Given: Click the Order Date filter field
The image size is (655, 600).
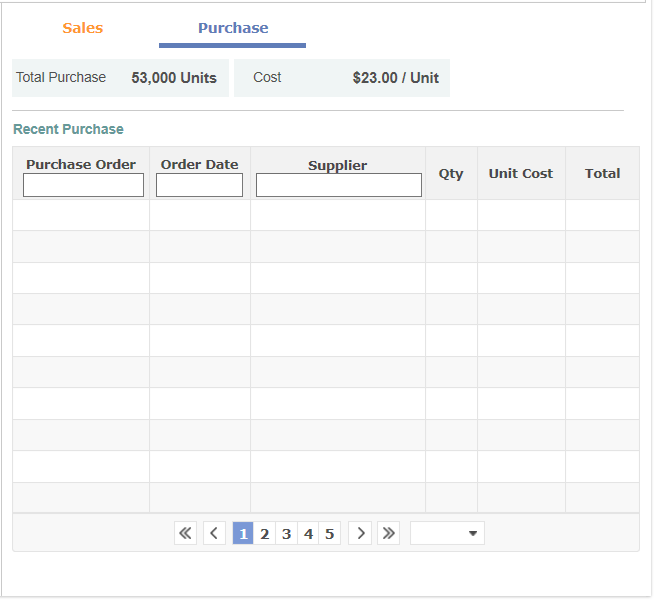Looking at the screenshot, I should [x=199, y=185].
